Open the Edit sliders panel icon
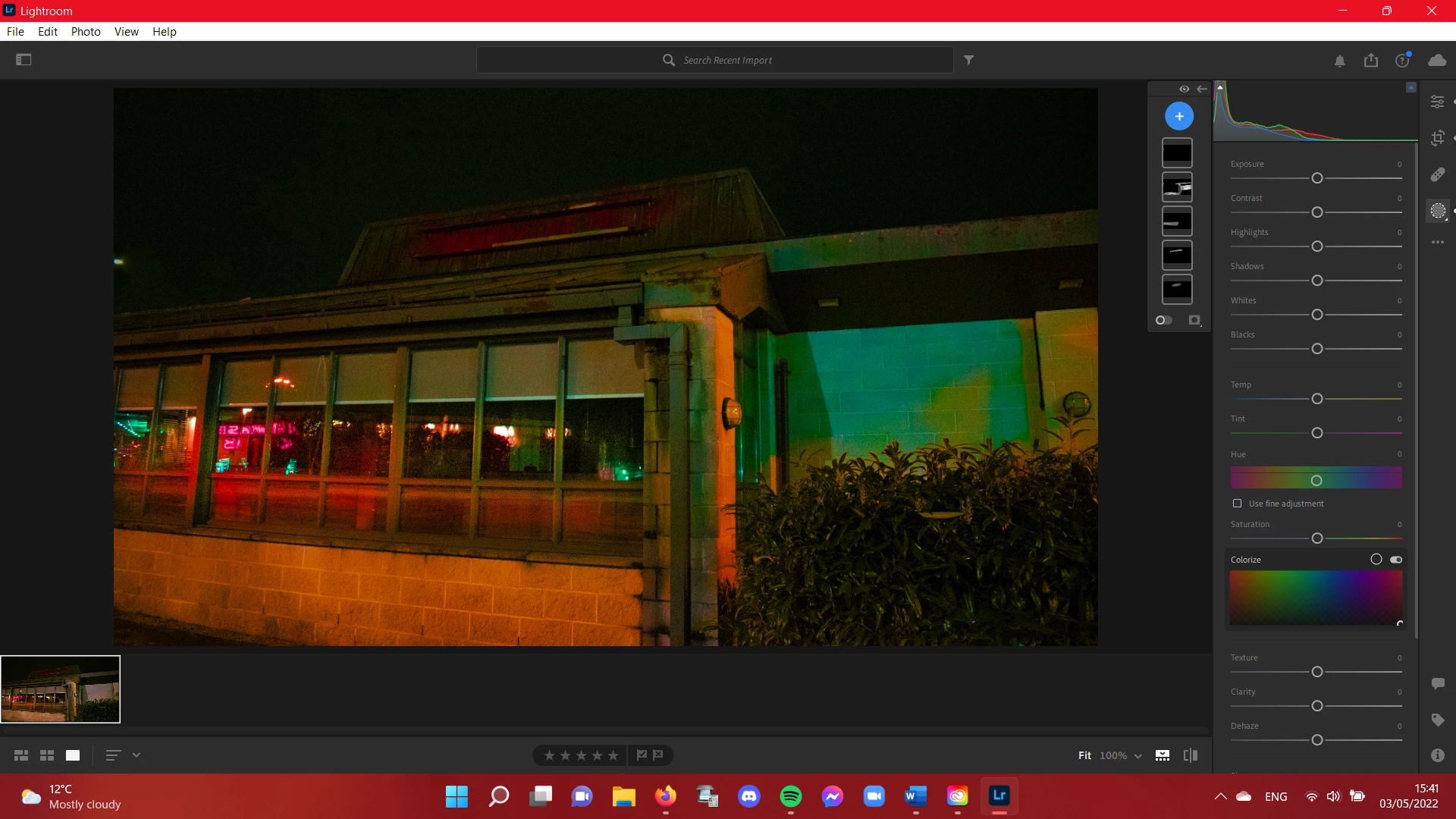The width and height of the screenshot is (1456, 819). (1437, 102)
